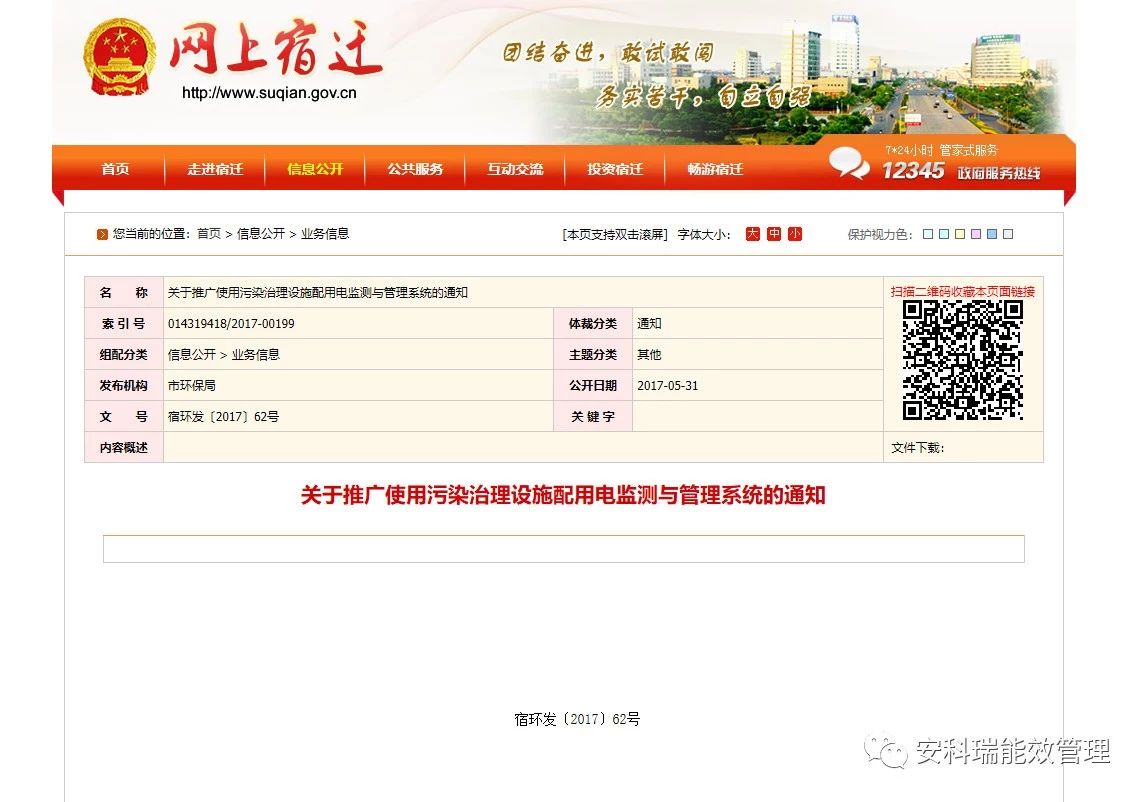
Task: Select the light yellow eye-protection color swatch
Action: point(960,234)
